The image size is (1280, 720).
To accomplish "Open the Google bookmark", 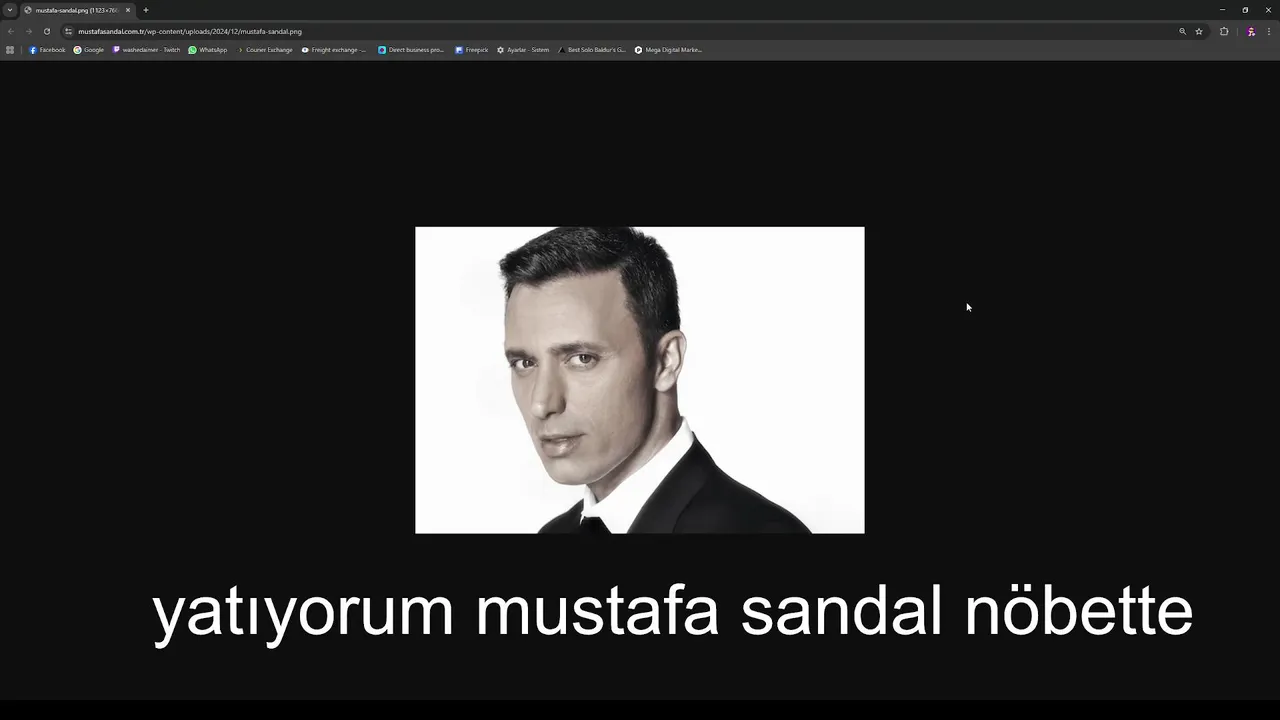I will point(89,50).
